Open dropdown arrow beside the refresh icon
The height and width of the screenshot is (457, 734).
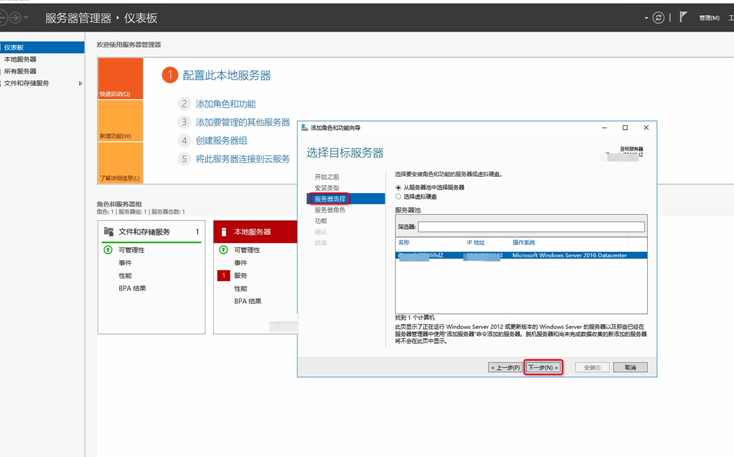coord(646,18)
